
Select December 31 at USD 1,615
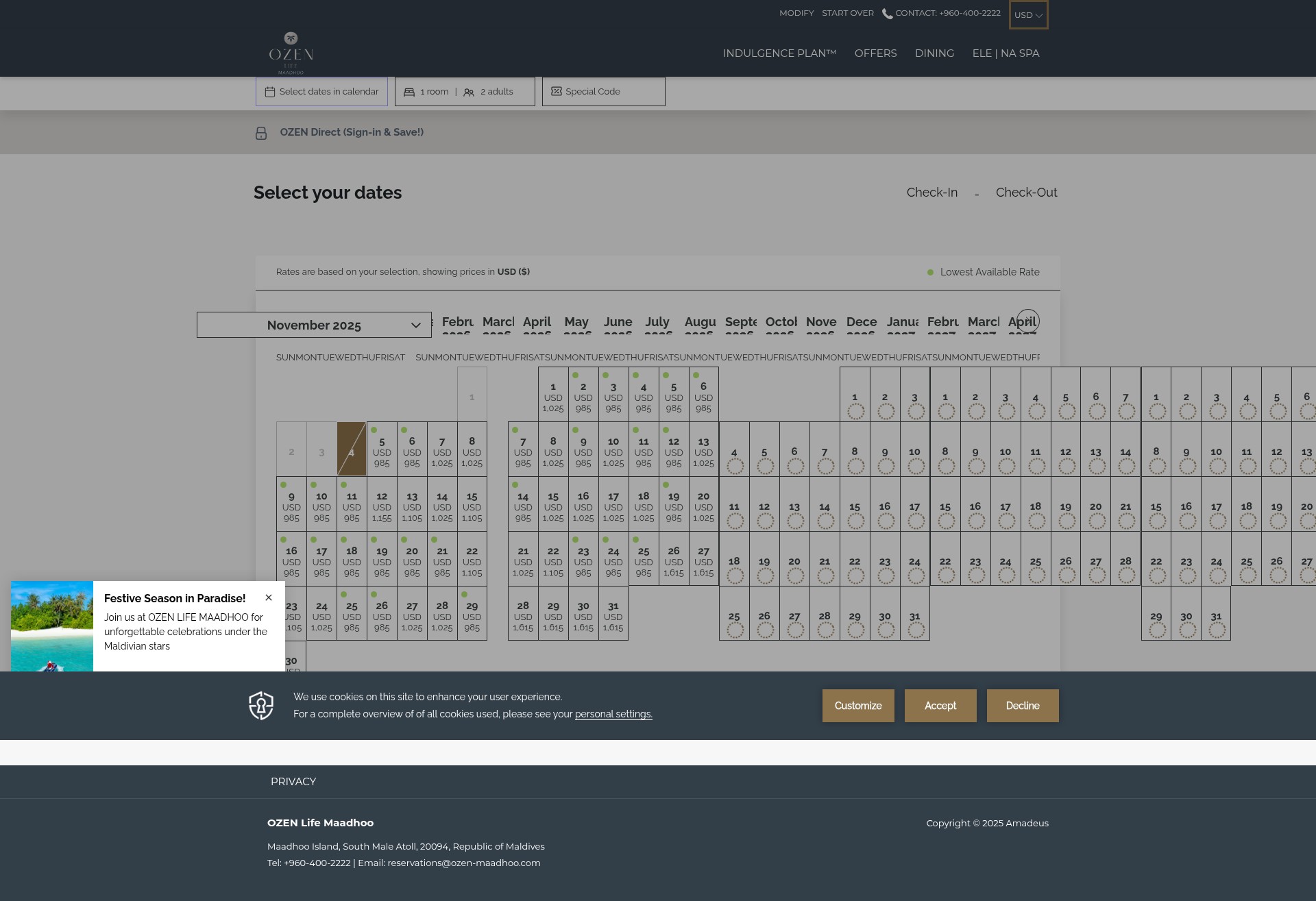(613, 613)
